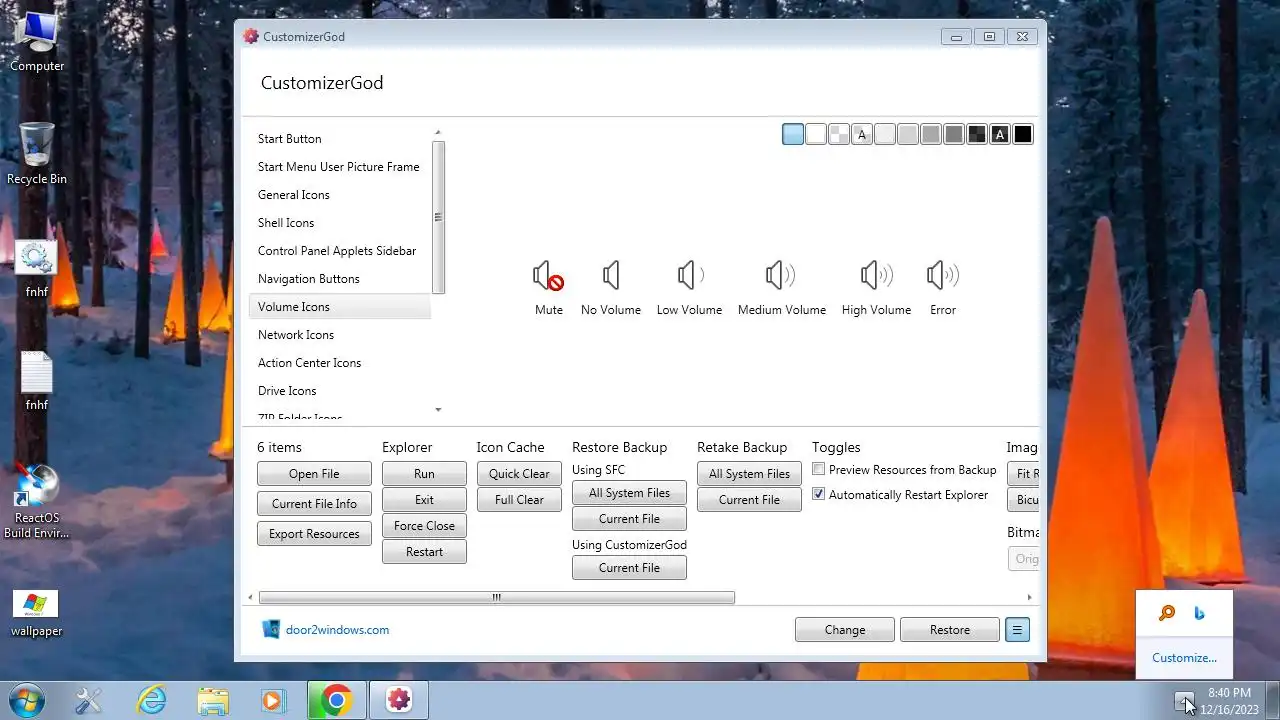Click the Change button
1280x720 pixels.
click(845, 630)
